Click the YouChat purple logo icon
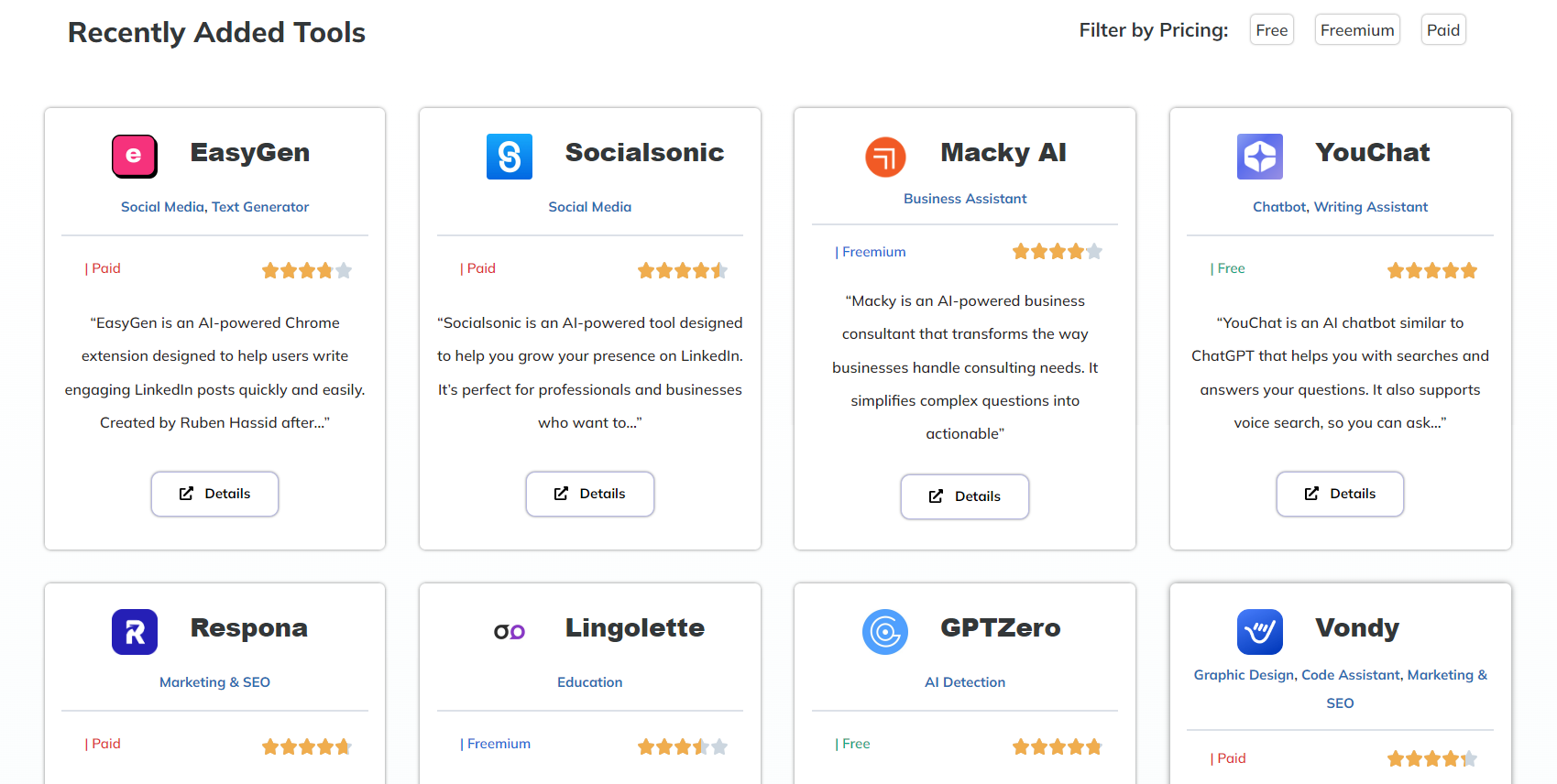The image size is (1557, 784). click(1260, 157)
